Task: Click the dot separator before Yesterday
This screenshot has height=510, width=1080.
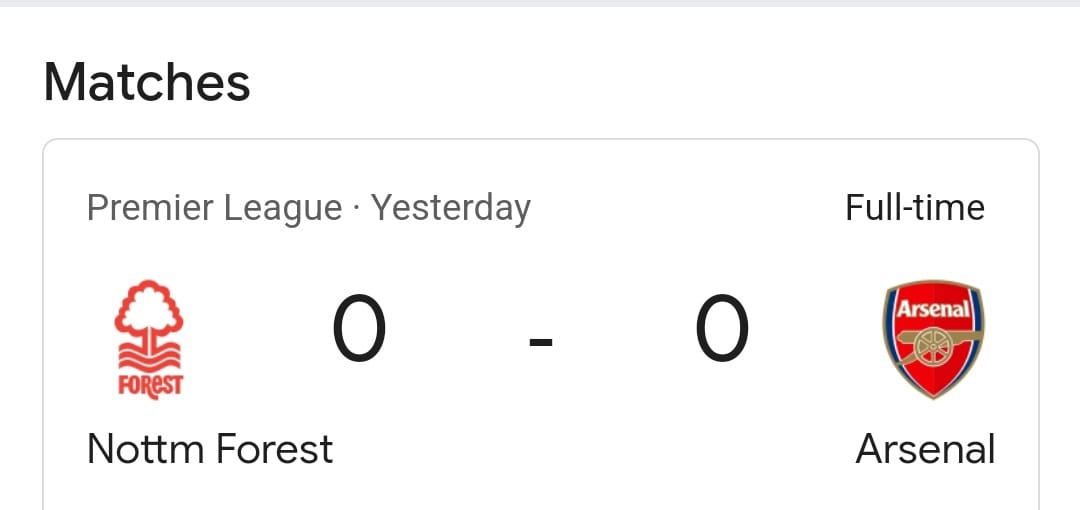Action: coord(357,209)
